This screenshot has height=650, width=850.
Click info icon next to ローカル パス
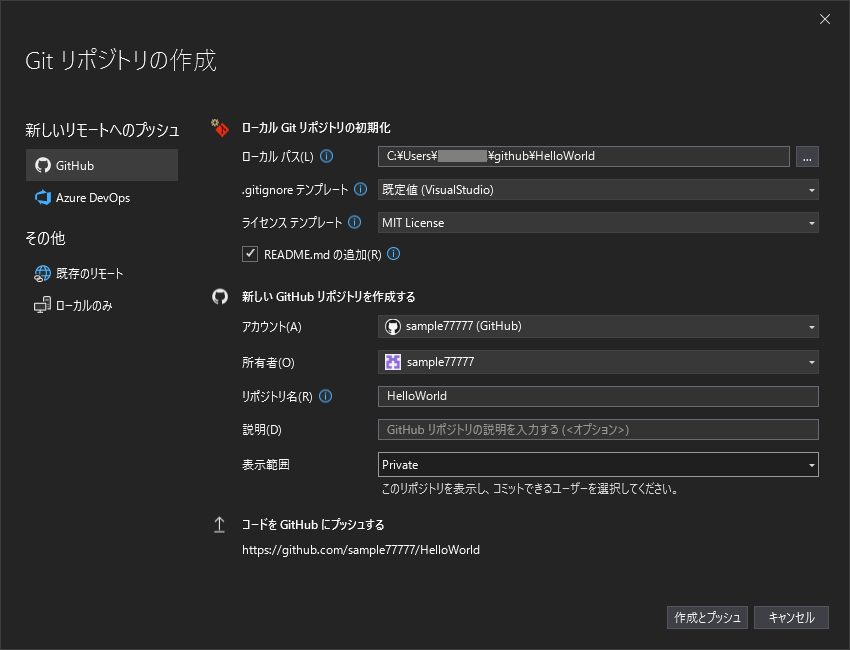(x=326, y=156)
